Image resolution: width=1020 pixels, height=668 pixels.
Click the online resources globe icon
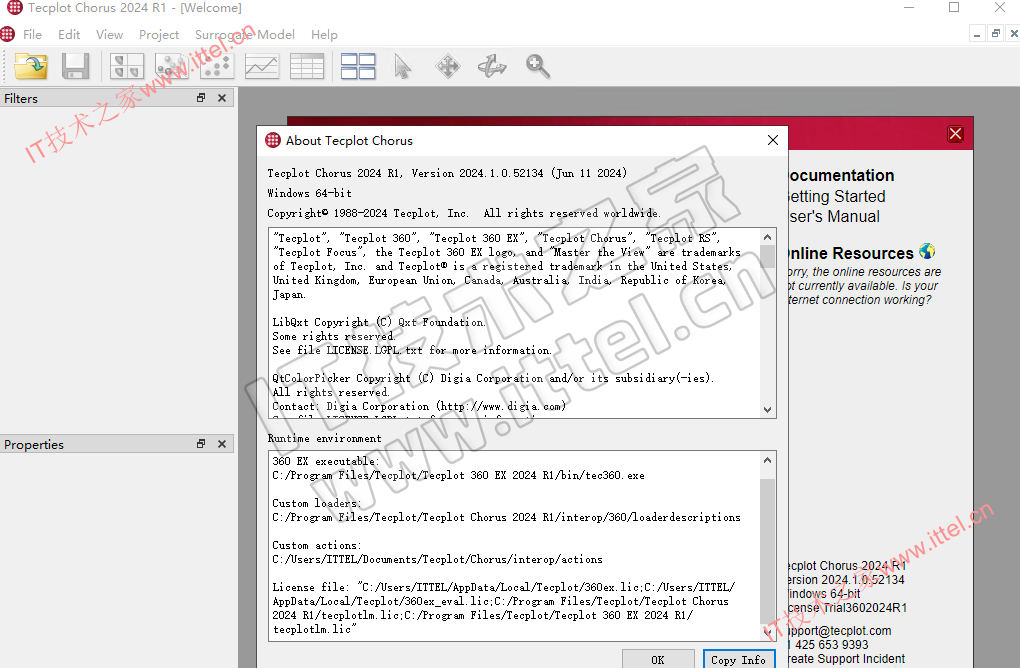pyautogui.click(x=927, y=251)
